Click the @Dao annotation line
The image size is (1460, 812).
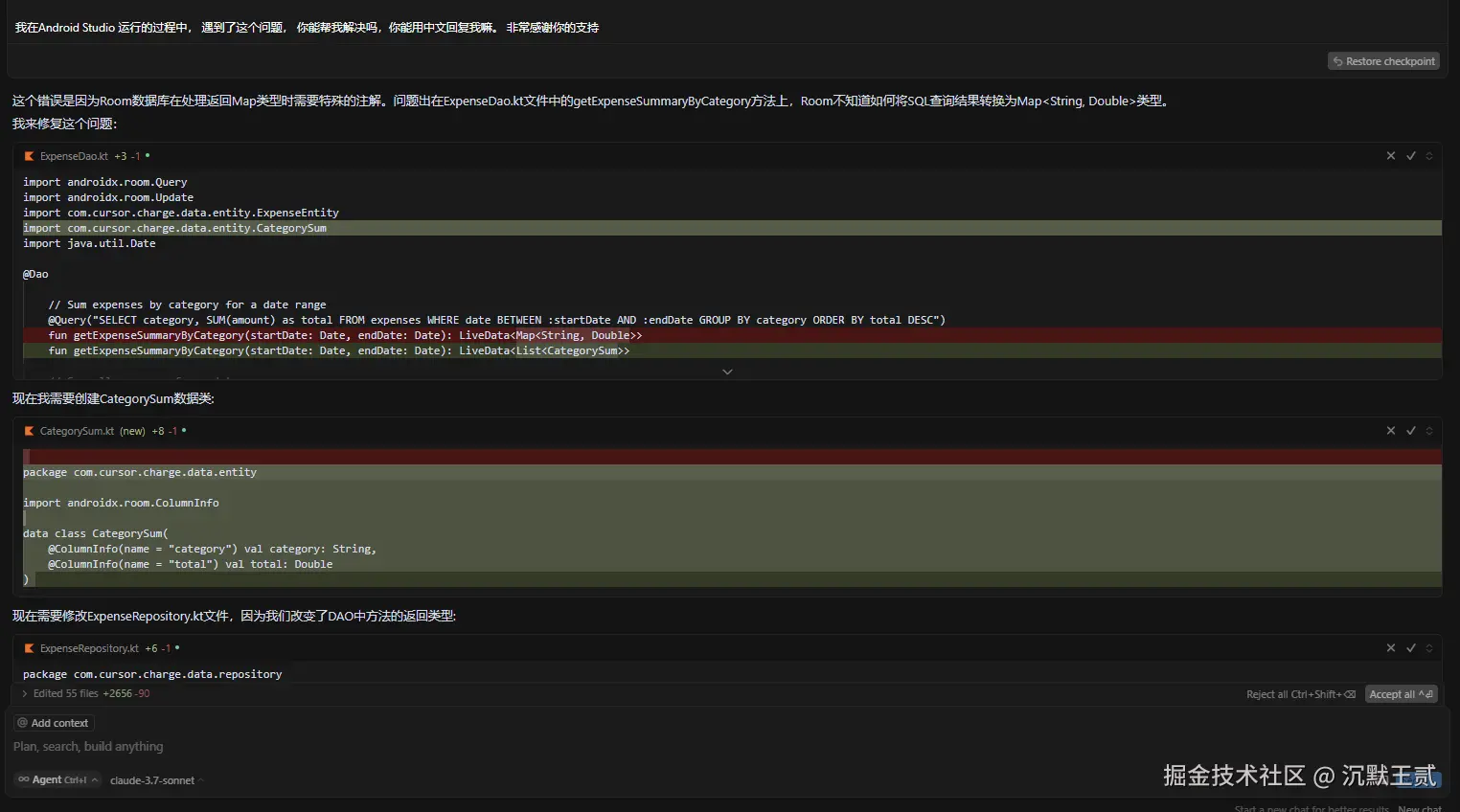35,274
